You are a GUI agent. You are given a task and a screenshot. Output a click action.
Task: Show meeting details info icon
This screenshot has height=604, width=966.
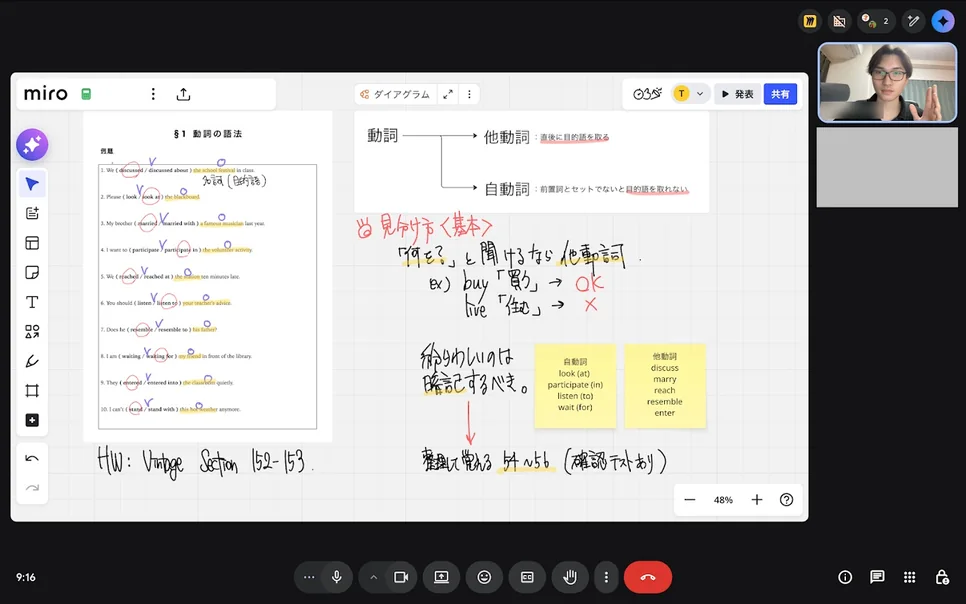pyautogui.click(x=845, y=577)
